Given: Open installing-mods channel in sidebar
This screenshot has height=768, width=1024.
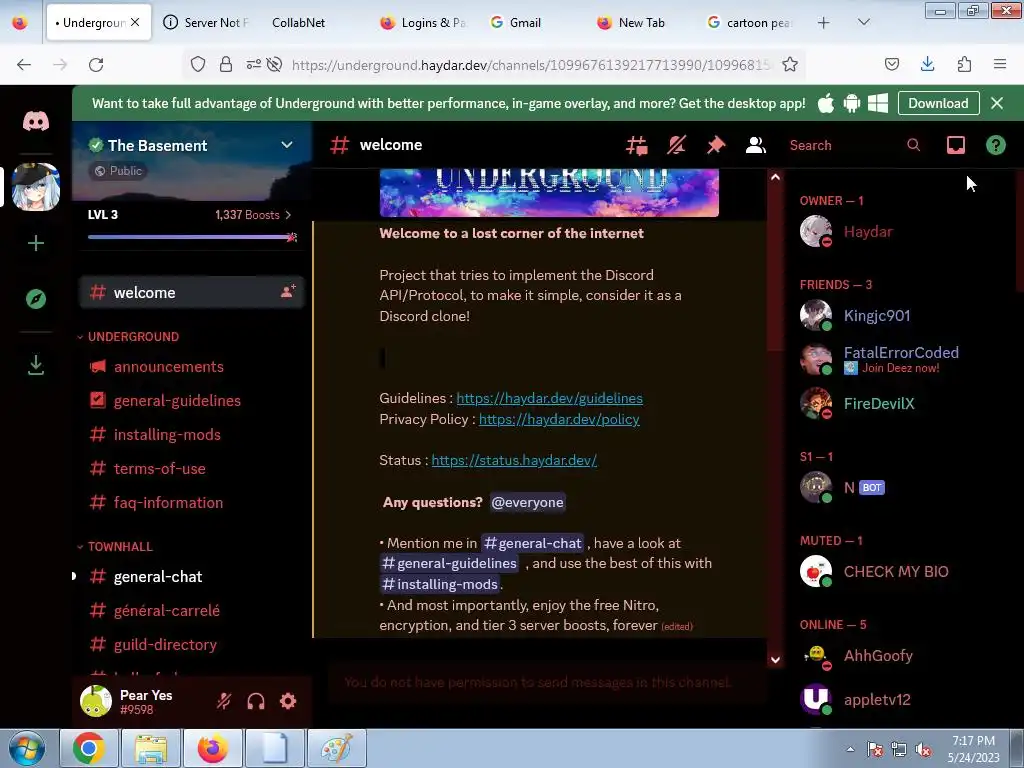Looking at the screenshot, I should coord(192,435).
